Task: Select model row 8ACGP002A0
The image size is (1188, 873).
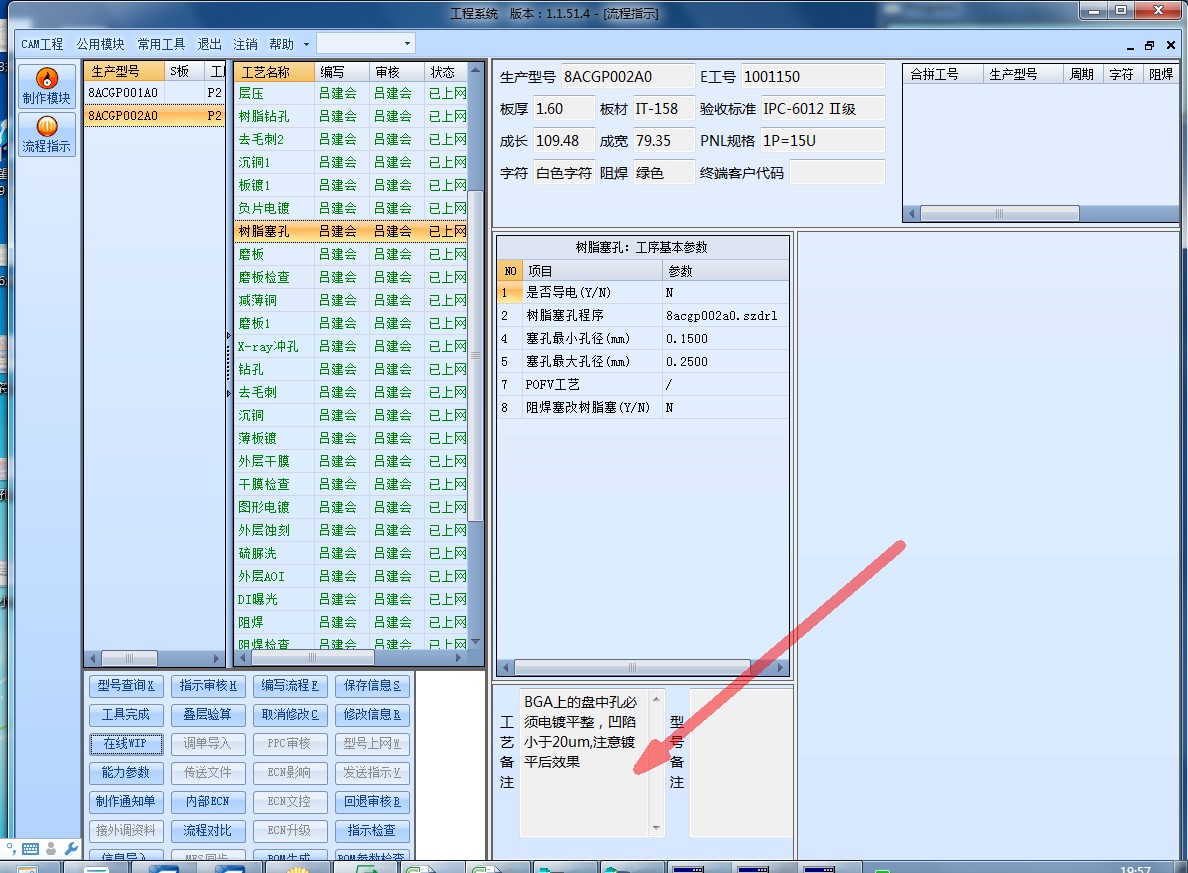Action: [x=155, y=115]
